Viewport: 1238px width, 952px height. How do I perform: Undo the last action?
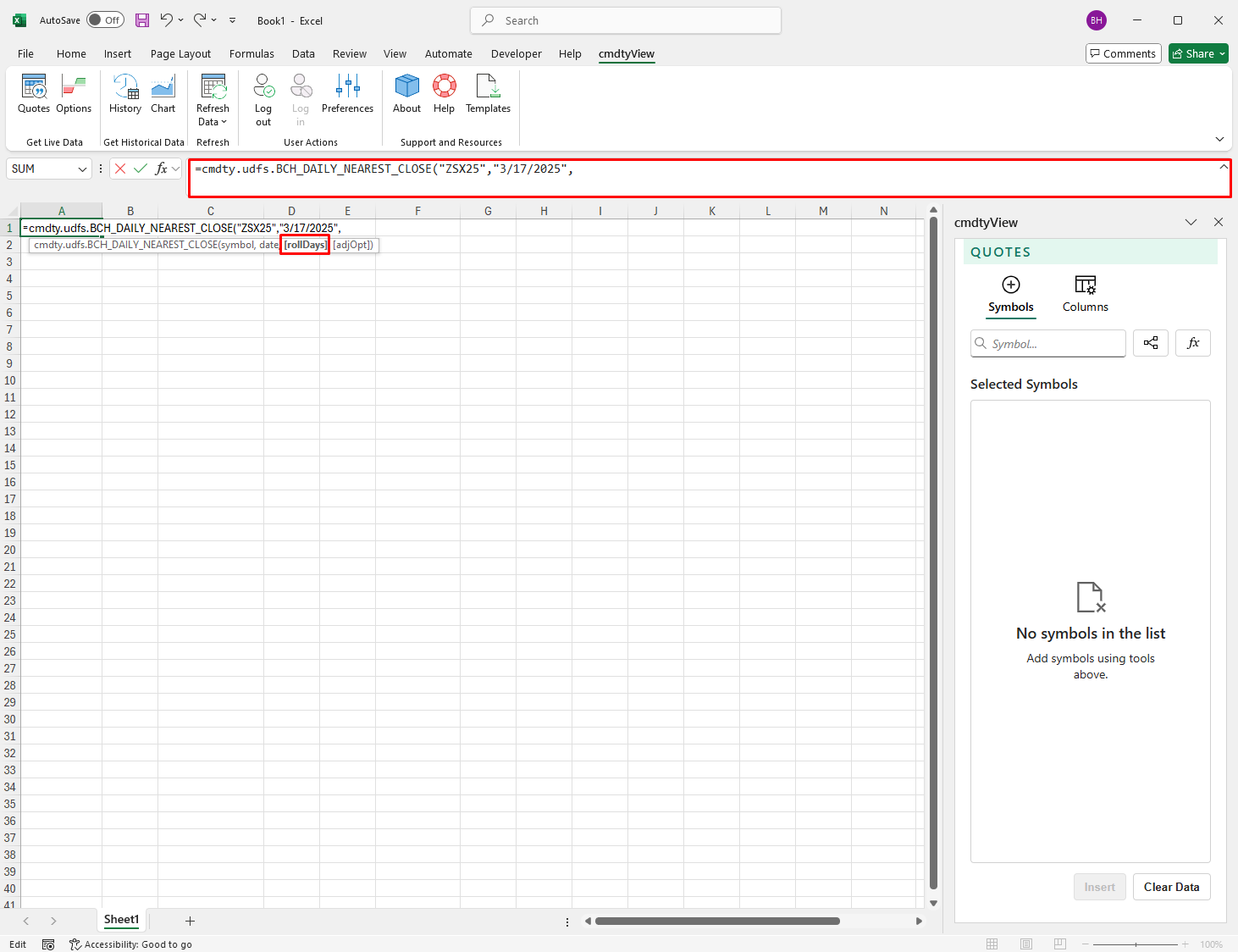[167, 20]
